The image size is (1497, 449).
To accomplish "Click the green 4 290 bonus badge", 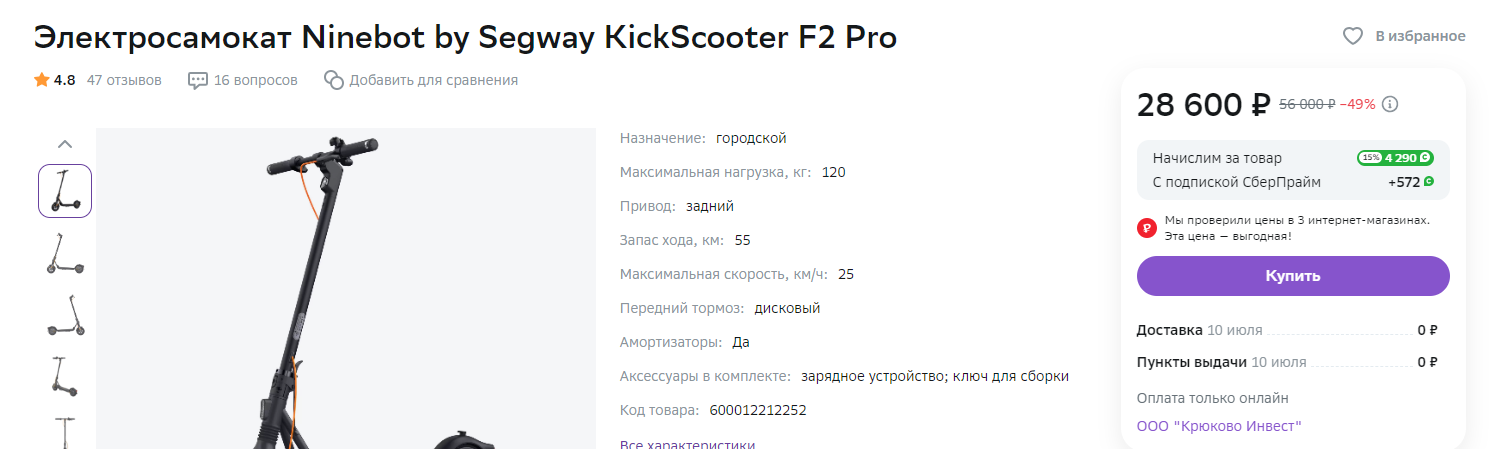I will [1395, 158].
